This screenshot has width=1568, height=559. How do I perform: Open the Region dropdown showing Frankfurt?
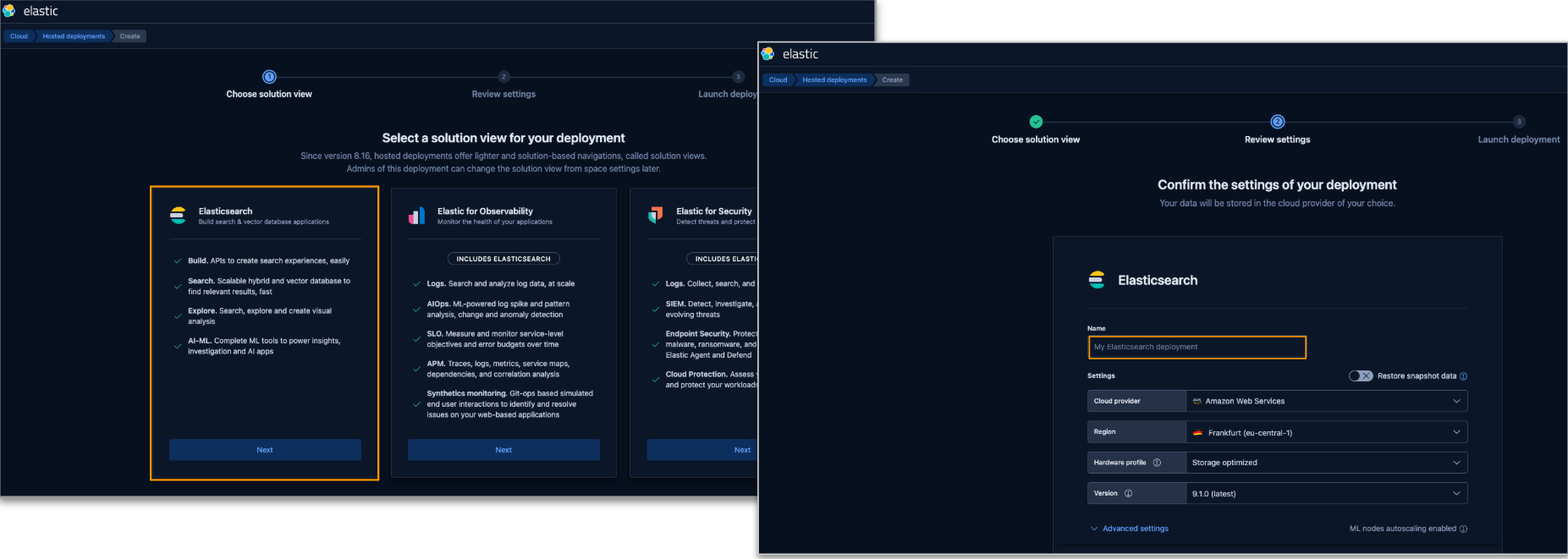[x=1326, y=432]
